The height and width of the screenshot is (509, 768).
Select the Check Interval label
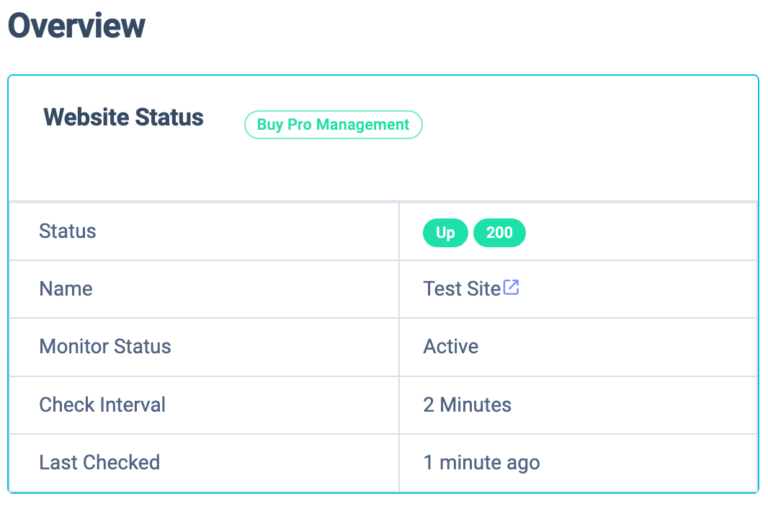pos(102,405)
